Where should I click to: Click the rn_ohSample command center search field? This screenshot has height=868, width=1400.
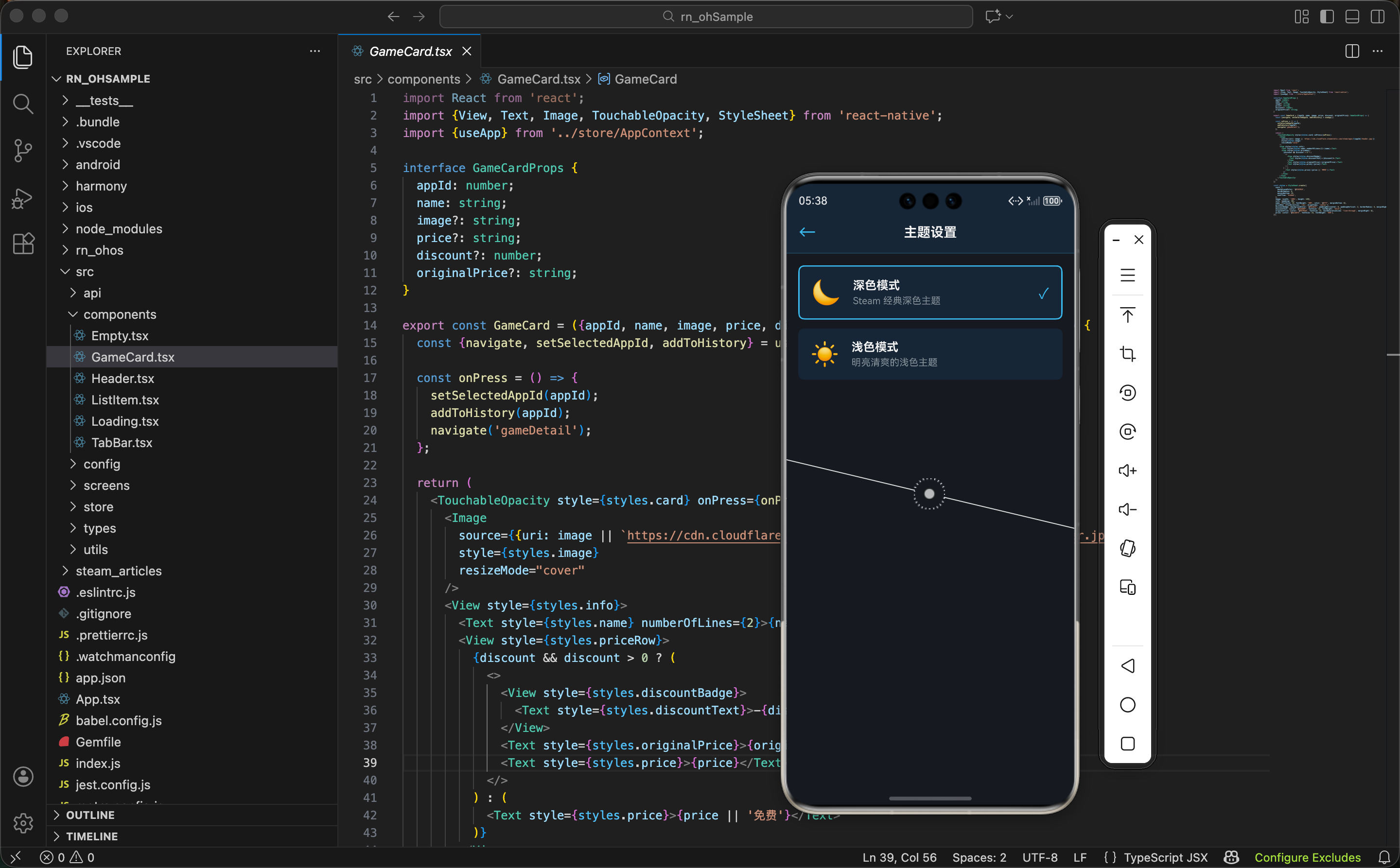(706, 17)
